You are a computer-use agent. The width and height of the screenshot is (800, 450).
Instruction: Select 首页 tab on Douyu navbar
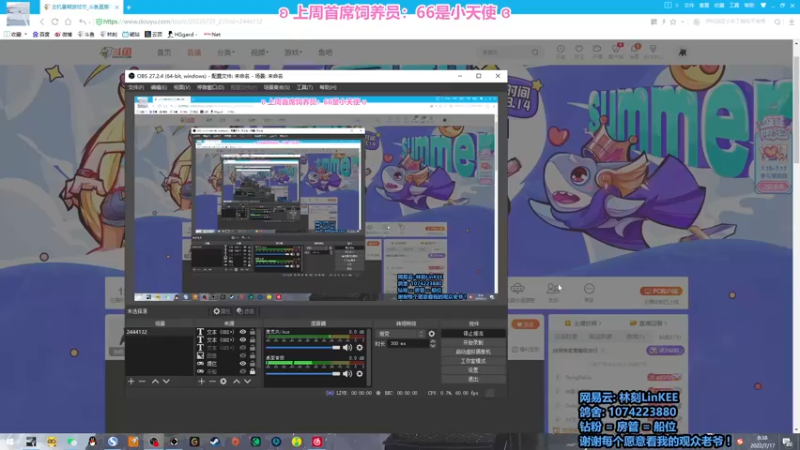tap(164, 52)
